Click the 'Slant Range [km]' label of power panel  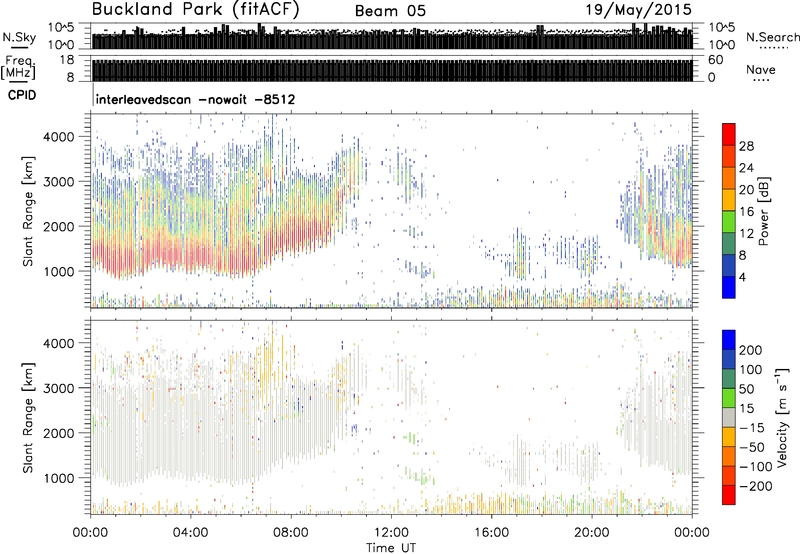(28, 211)
